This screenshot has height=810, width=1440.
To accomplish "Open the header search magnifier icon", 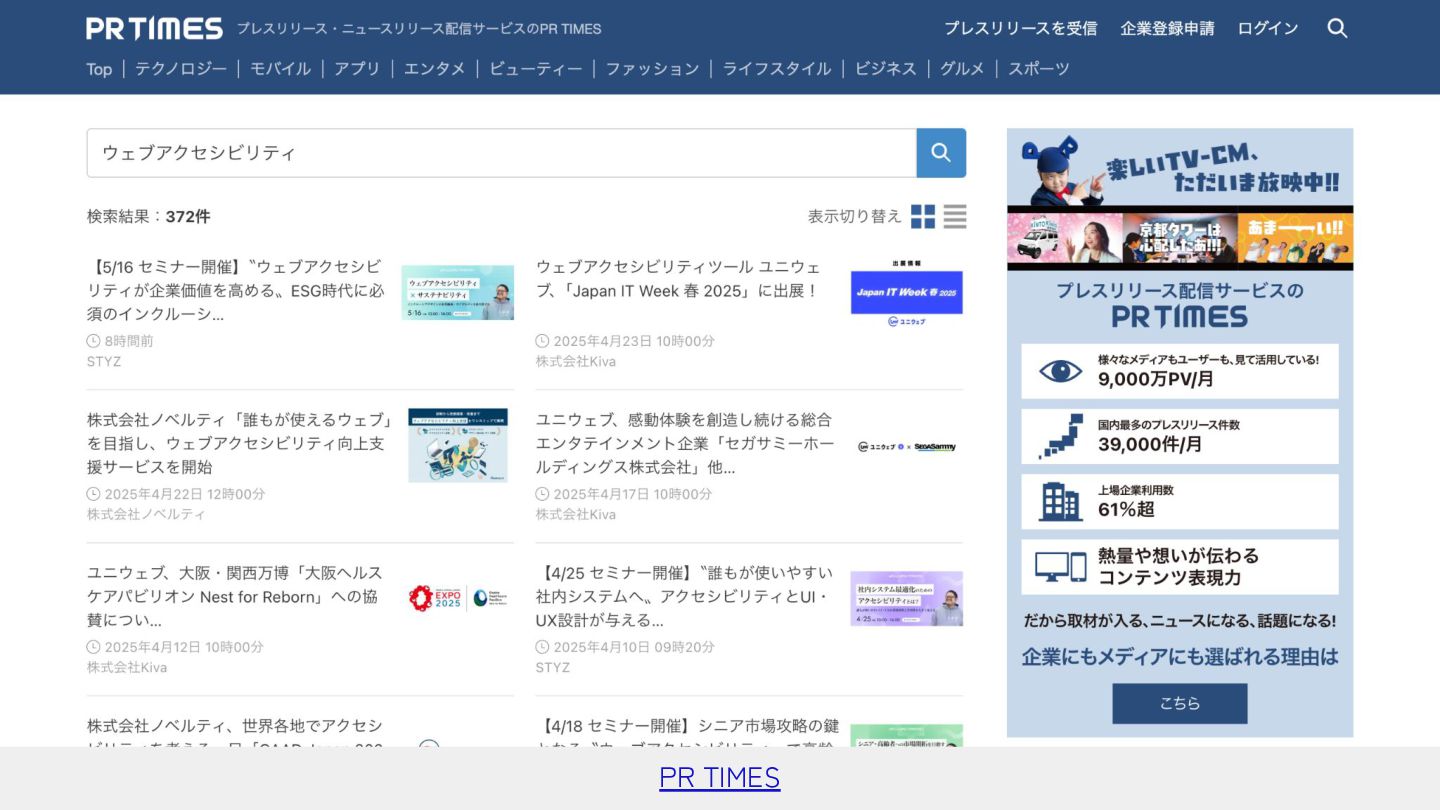I will (x=1337, y=28).
